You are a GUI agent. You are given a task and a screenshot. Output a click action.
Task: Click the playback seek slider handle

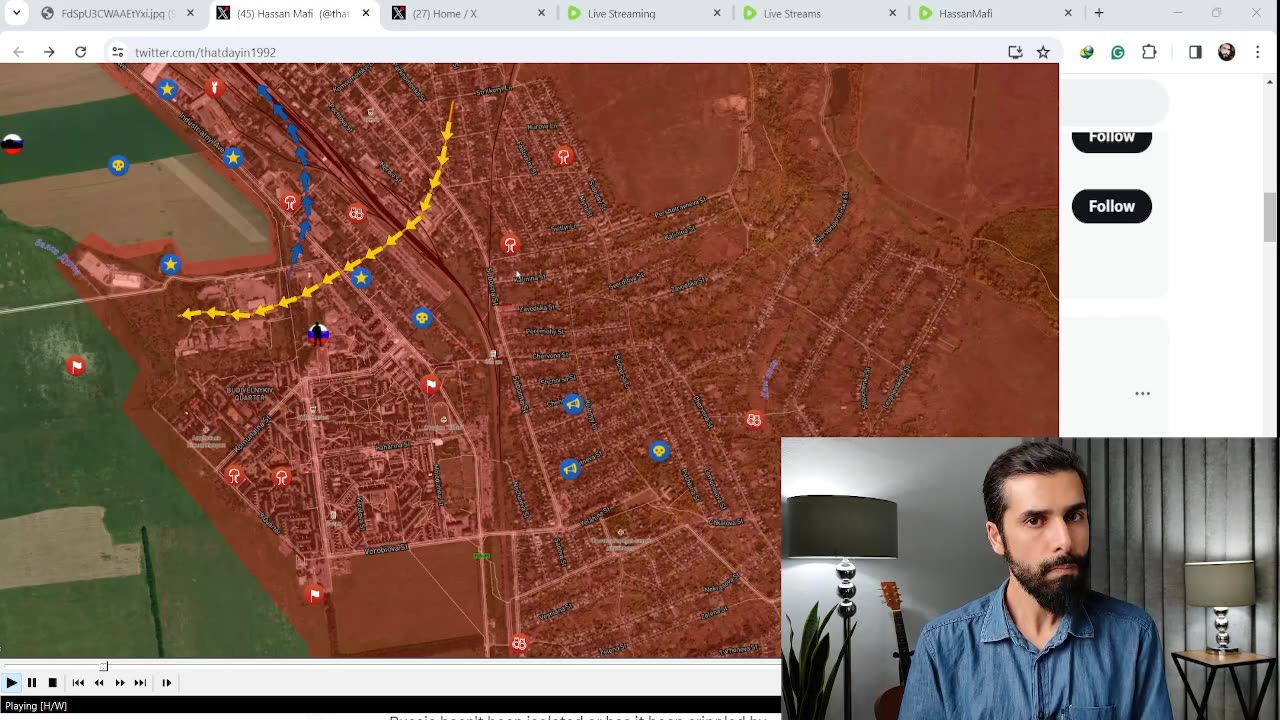(104, 666)
